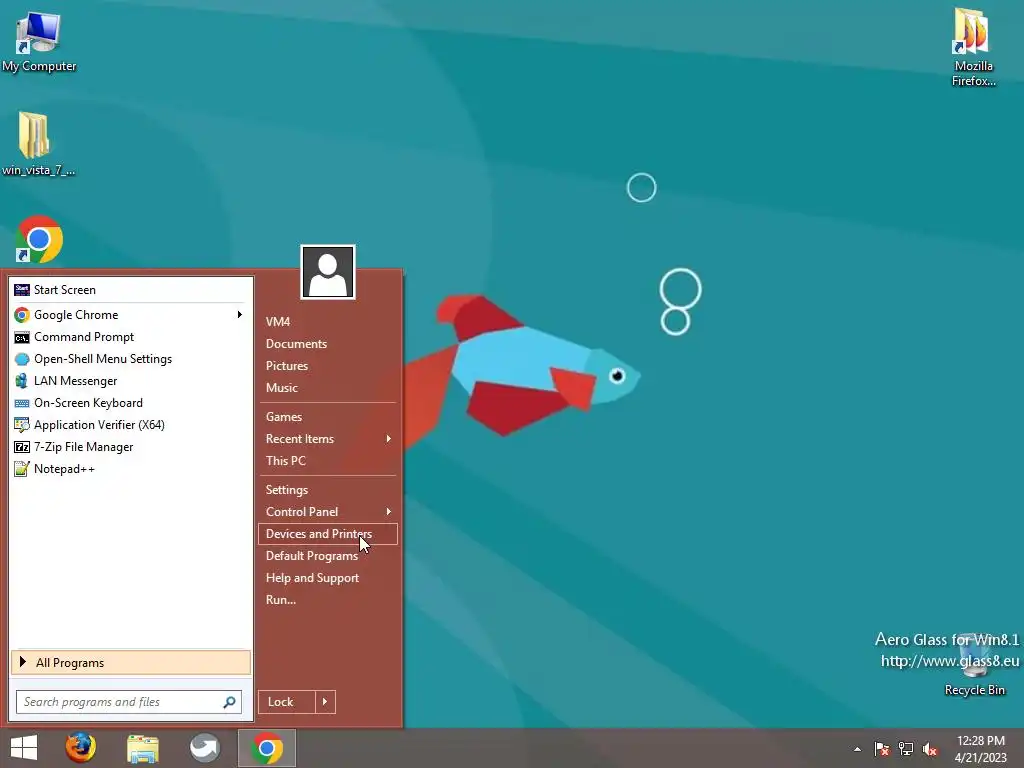Open the Recycle Bin on desktop

click(x=974, y=665)
